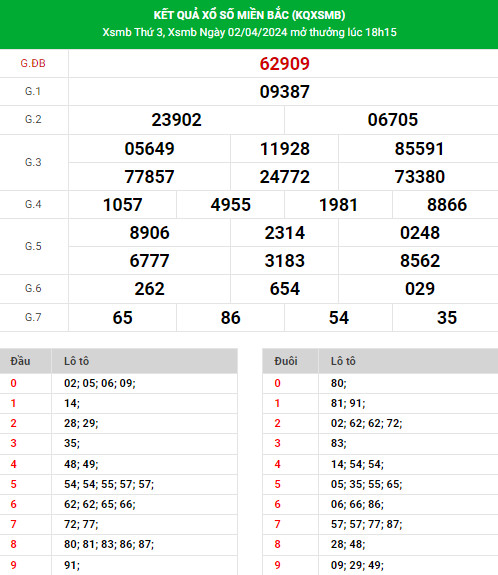
Task: Click the Đầu column header
Action: 20,361
